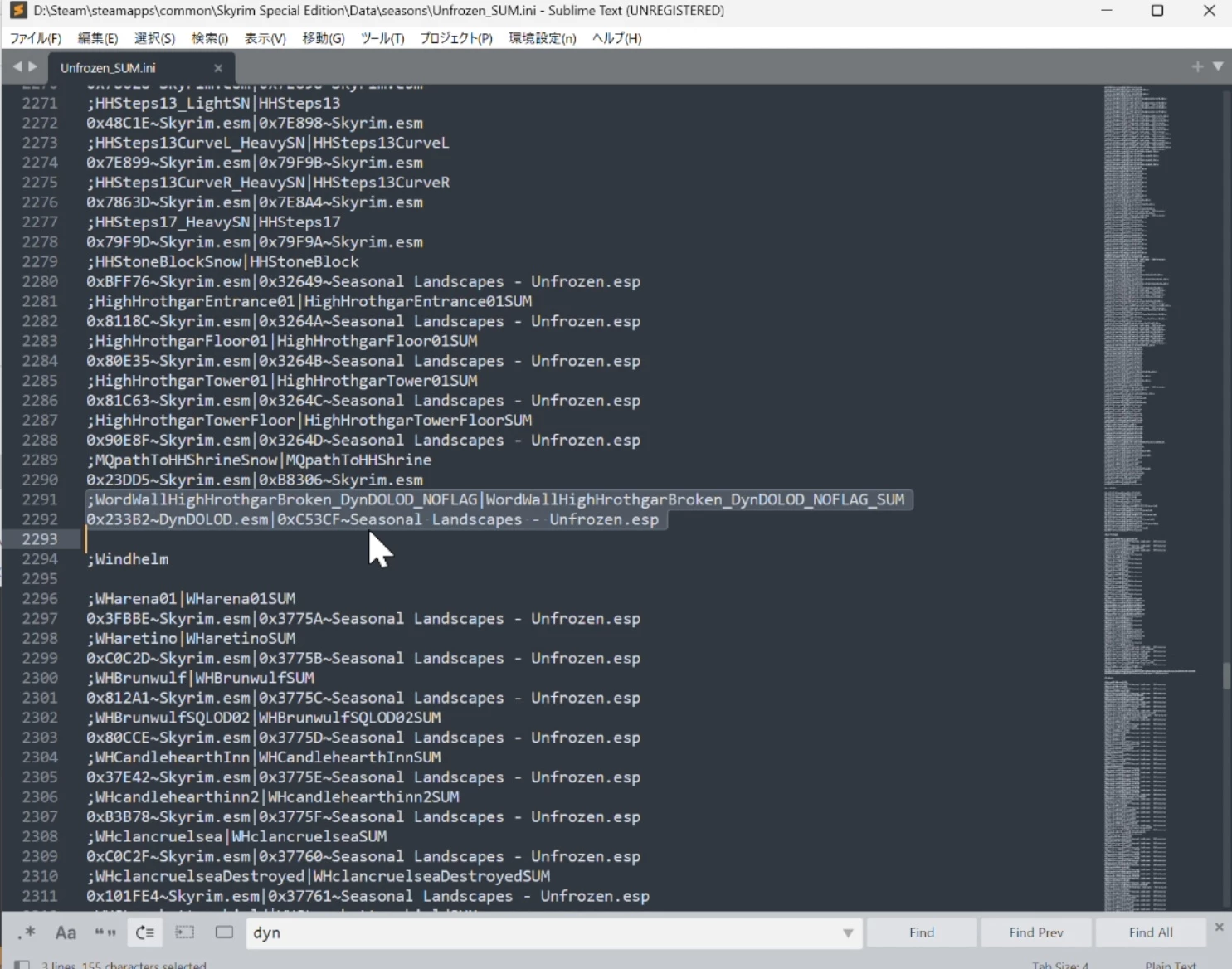The width and height of the screenshot is (1232, 969).
Task: Click line number 2291 in gutter
Action: pos(40,499)
